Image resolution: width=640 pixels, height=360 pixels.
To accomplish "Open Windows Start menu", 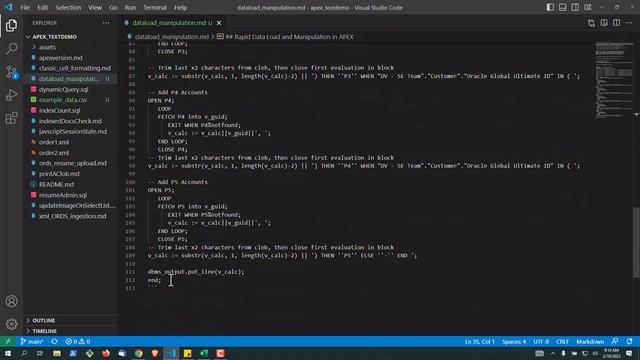I will click(8, 353).
